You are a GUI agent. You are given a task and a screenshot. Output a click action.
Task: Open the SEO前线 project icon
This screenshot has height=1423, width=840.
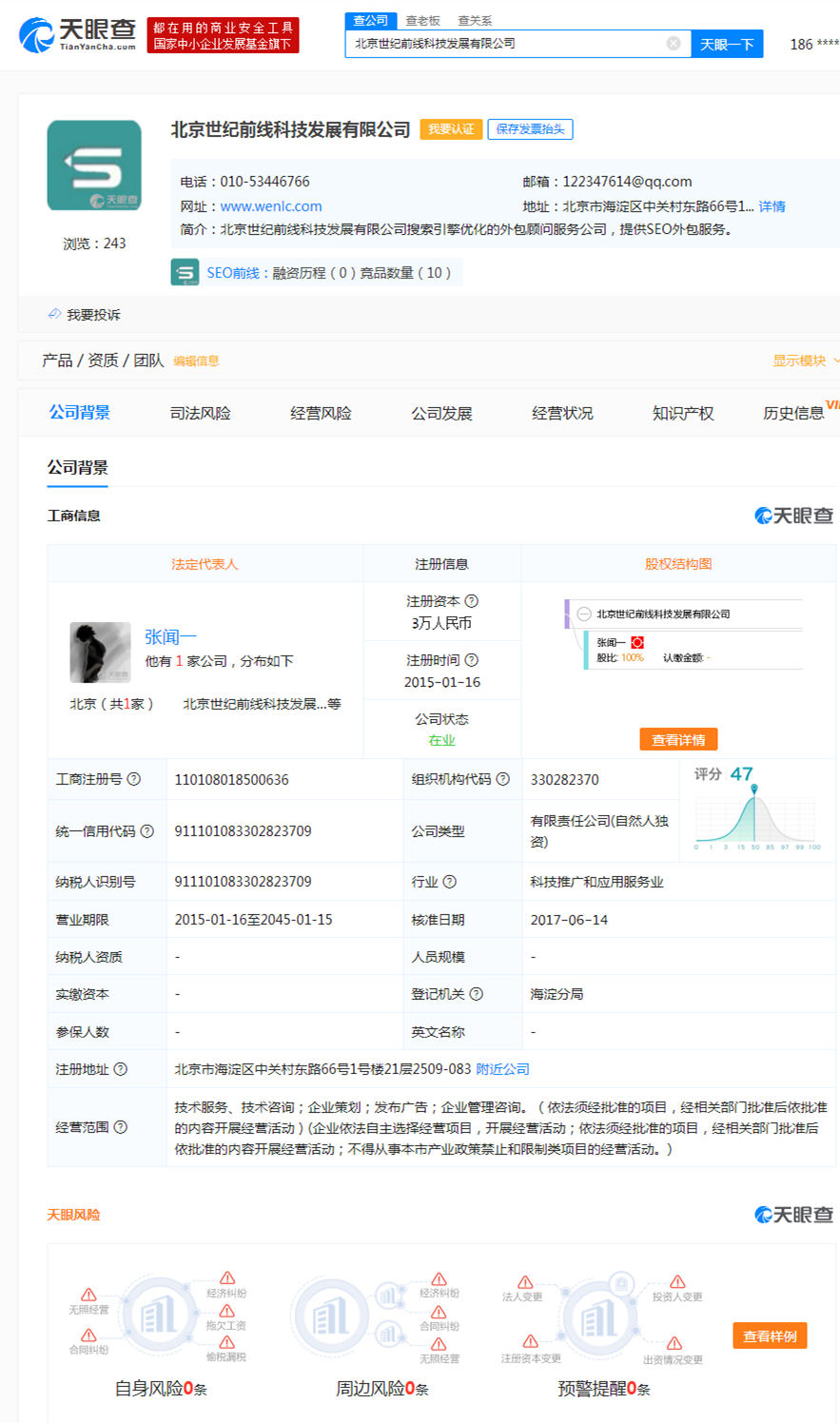(185, 273)
